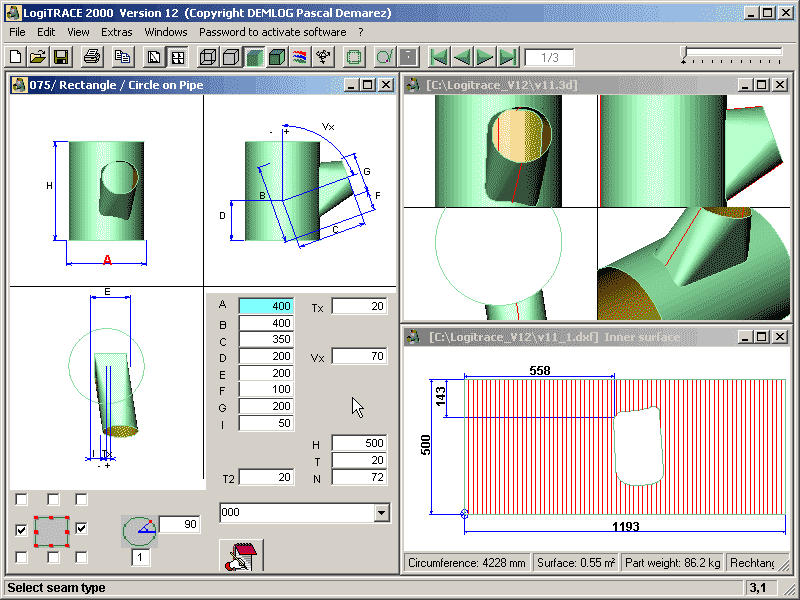Open the Windows menu
The height and width of the screenshot is (600, 800).
click(166, 32)
